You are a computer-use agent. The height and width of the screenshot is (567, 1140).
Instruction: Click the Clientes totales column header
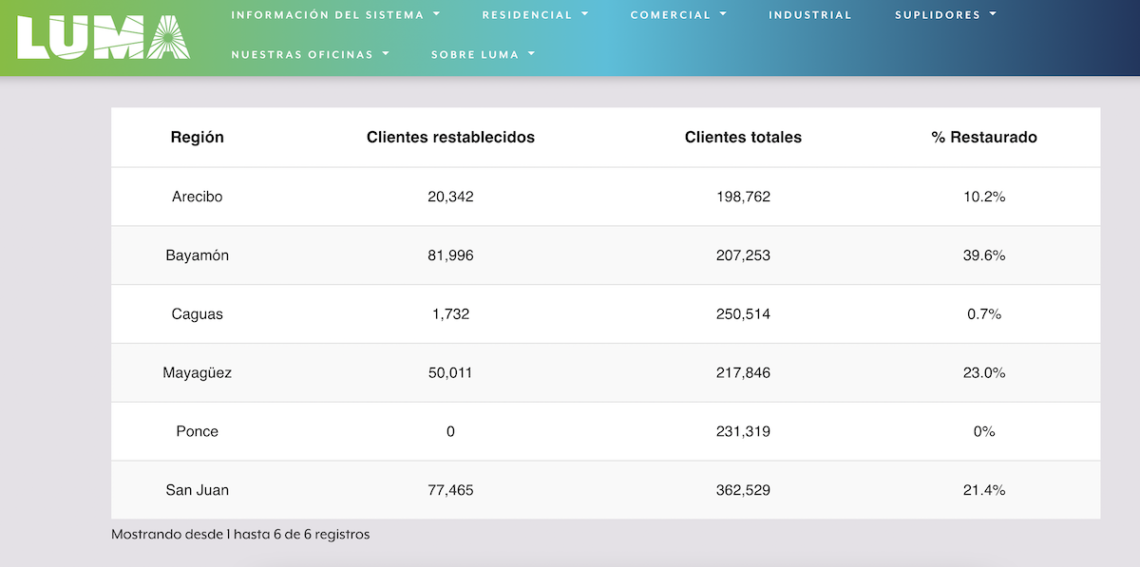743,137
